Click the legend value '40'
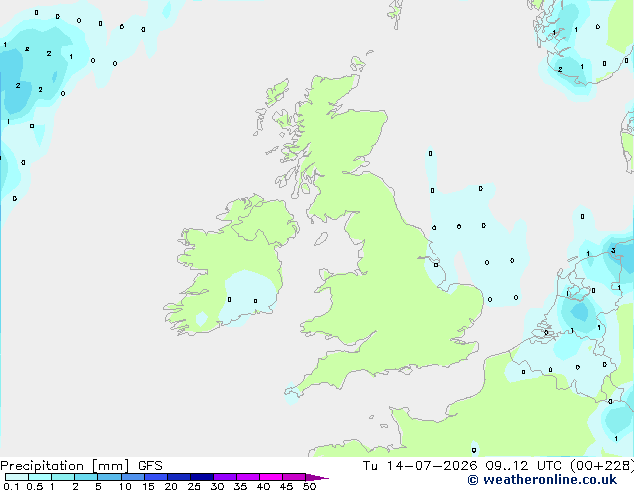This screenshot has height=490, width=634. click(x=263, y=486)
